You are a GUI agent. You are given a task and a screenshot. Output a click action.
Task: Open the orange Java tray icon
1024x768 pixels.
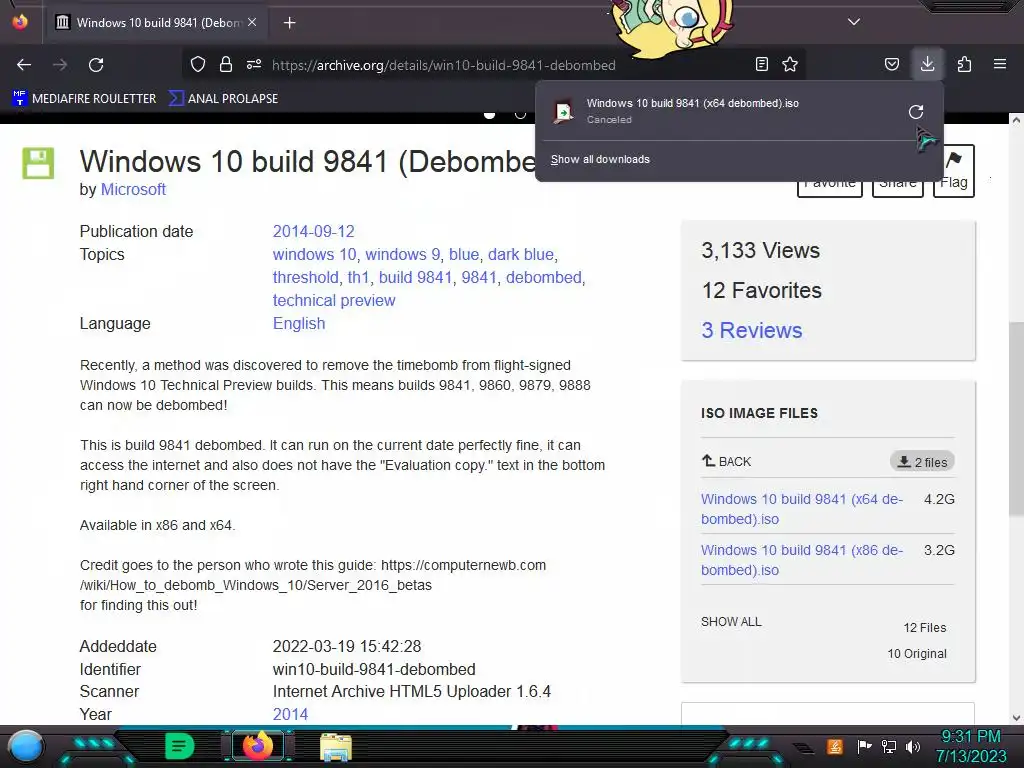(835, 746)
